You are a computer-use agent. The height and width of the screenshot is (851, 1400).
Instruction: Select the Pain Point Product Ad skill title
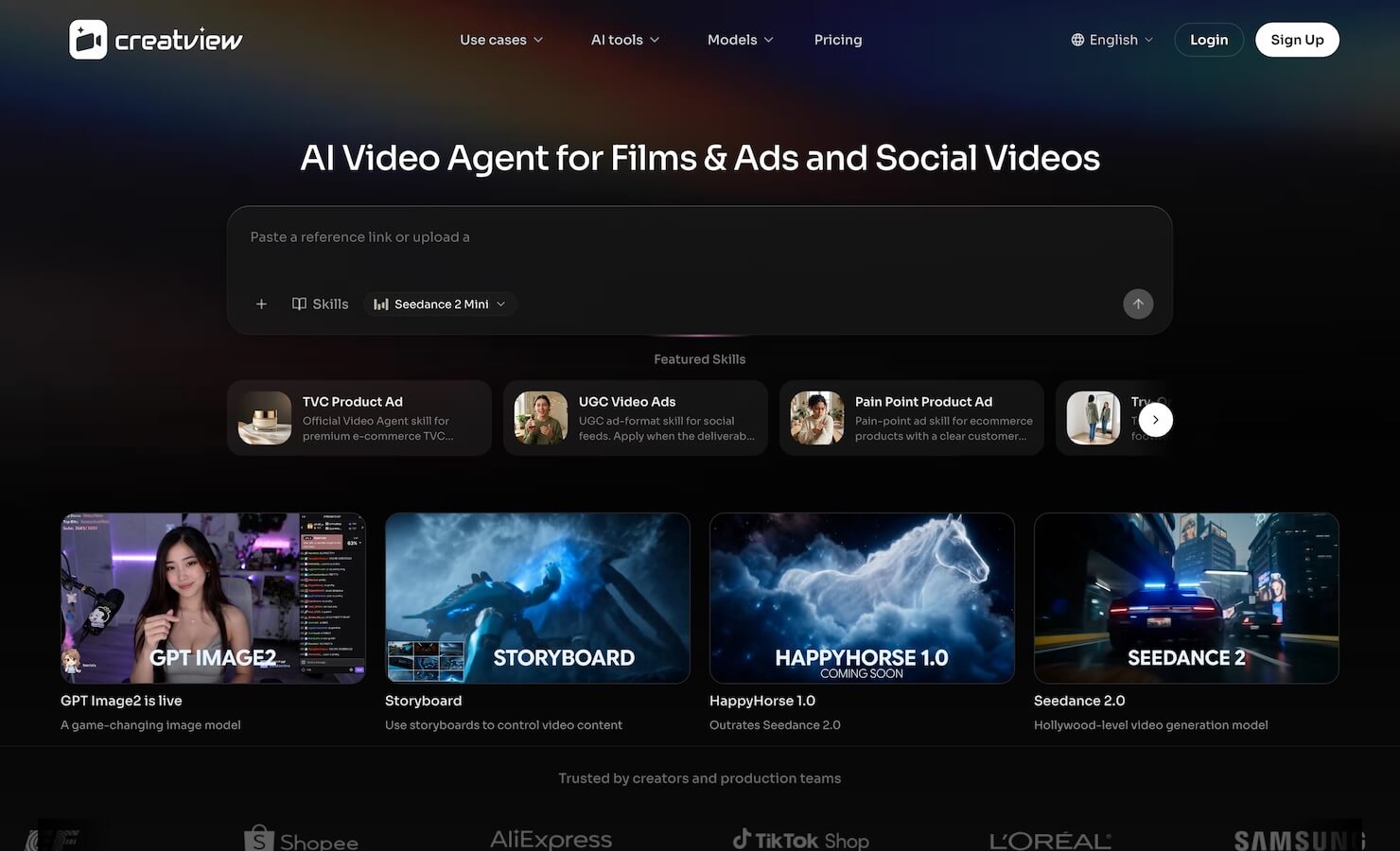click(x=923, y=402)
